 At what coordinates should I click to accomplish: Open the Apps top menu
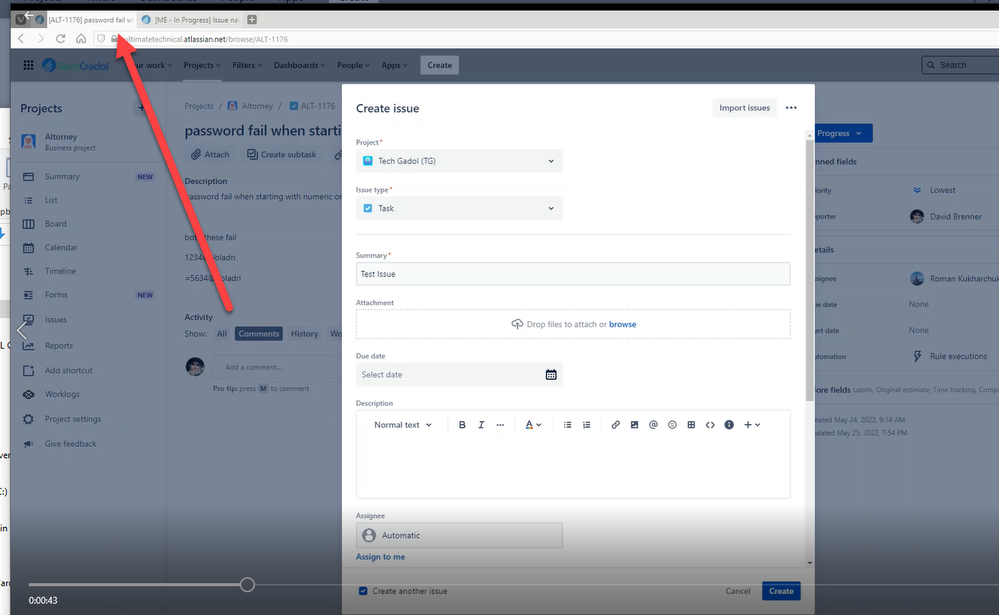click(x=394, y=65)
